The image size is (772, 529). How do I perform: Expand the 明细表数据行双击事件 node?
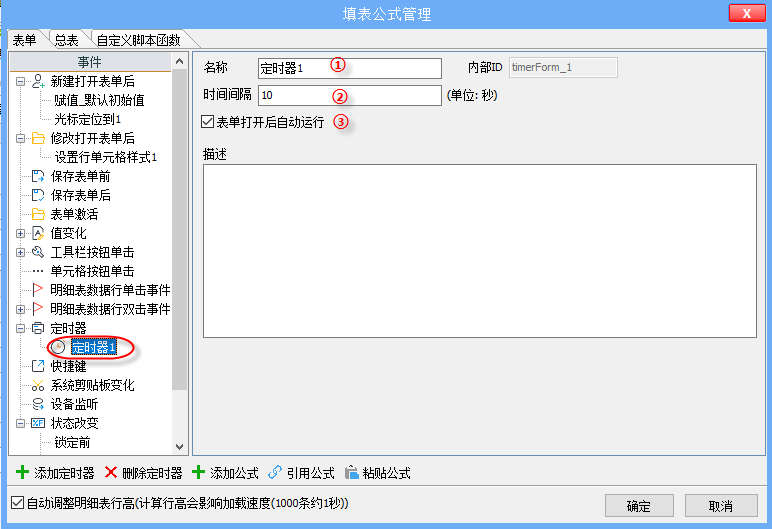coord(20,309)
